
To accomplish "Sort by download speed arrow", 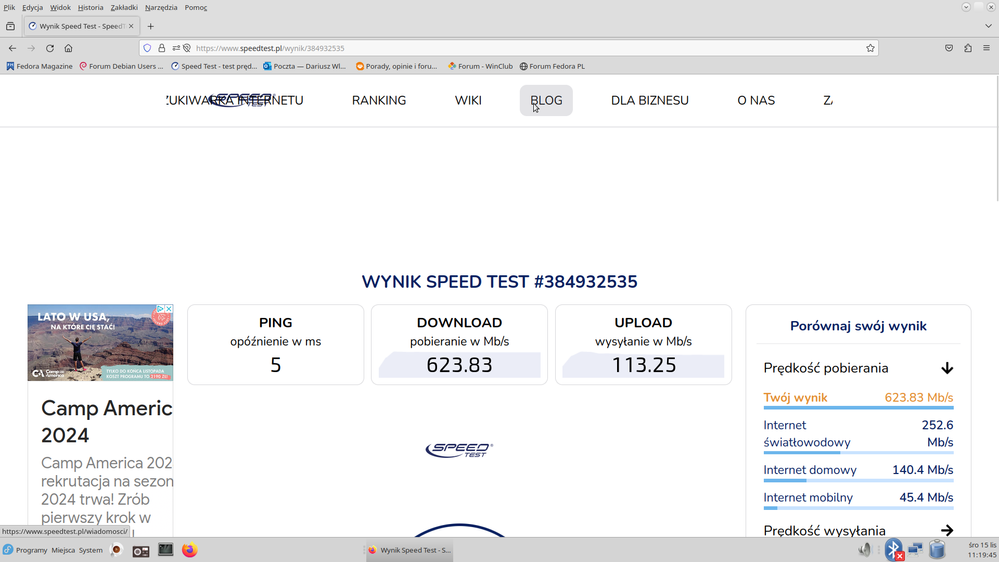I will (x=947, y=368).
